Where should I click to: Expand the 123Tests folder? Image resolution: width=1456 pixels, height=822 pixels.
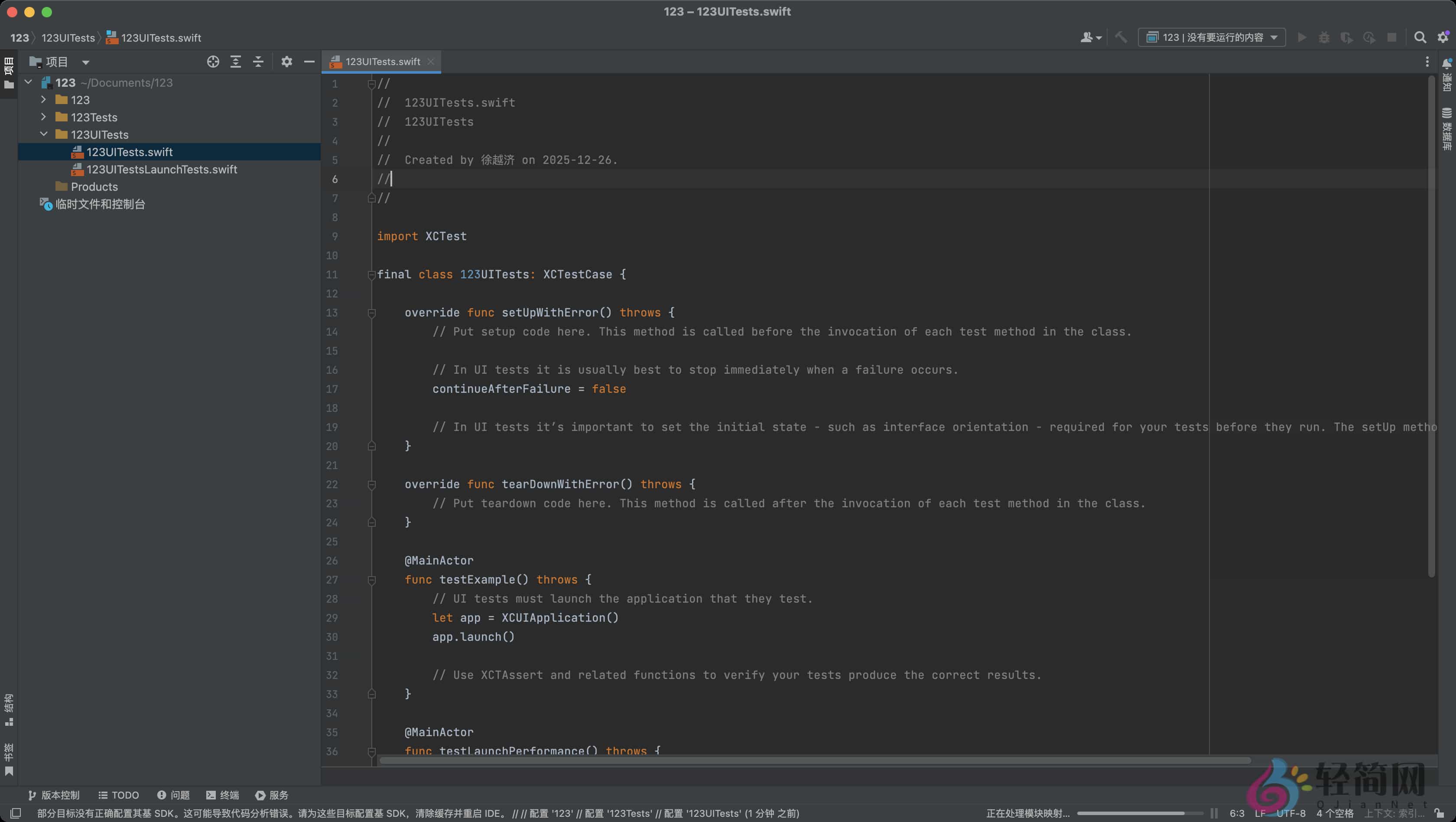[43, 117]
